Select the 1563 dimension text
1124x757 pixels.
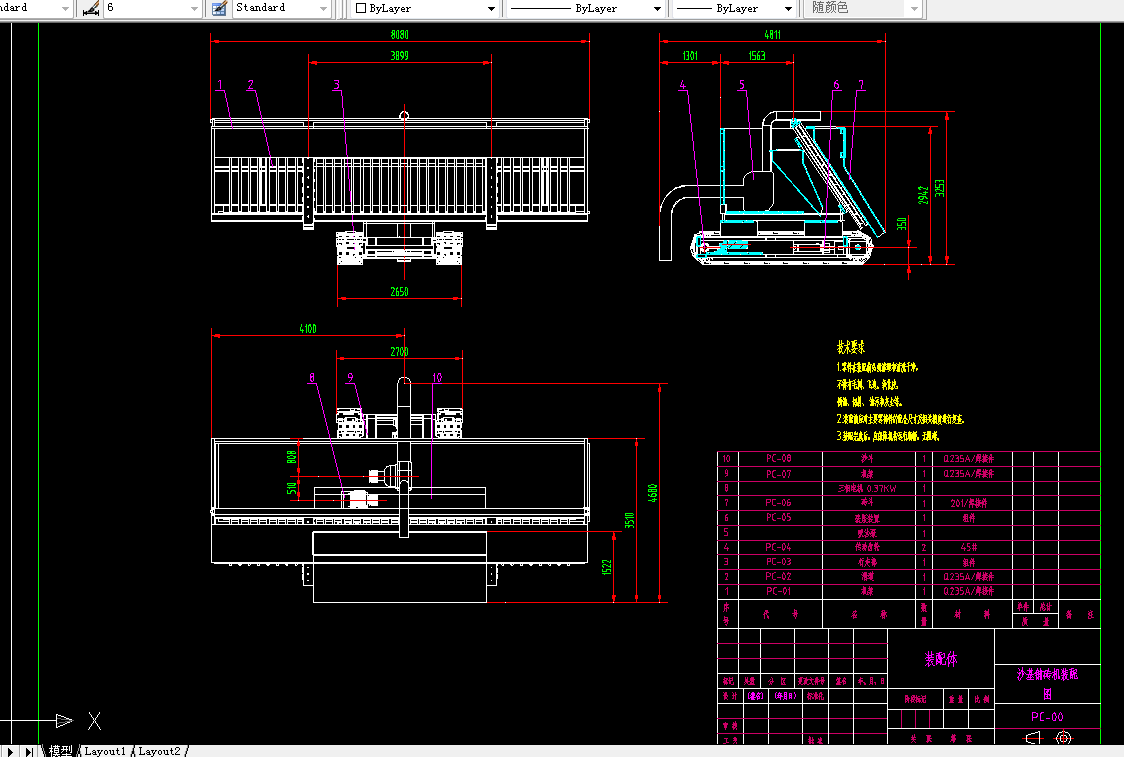(757, 55)
